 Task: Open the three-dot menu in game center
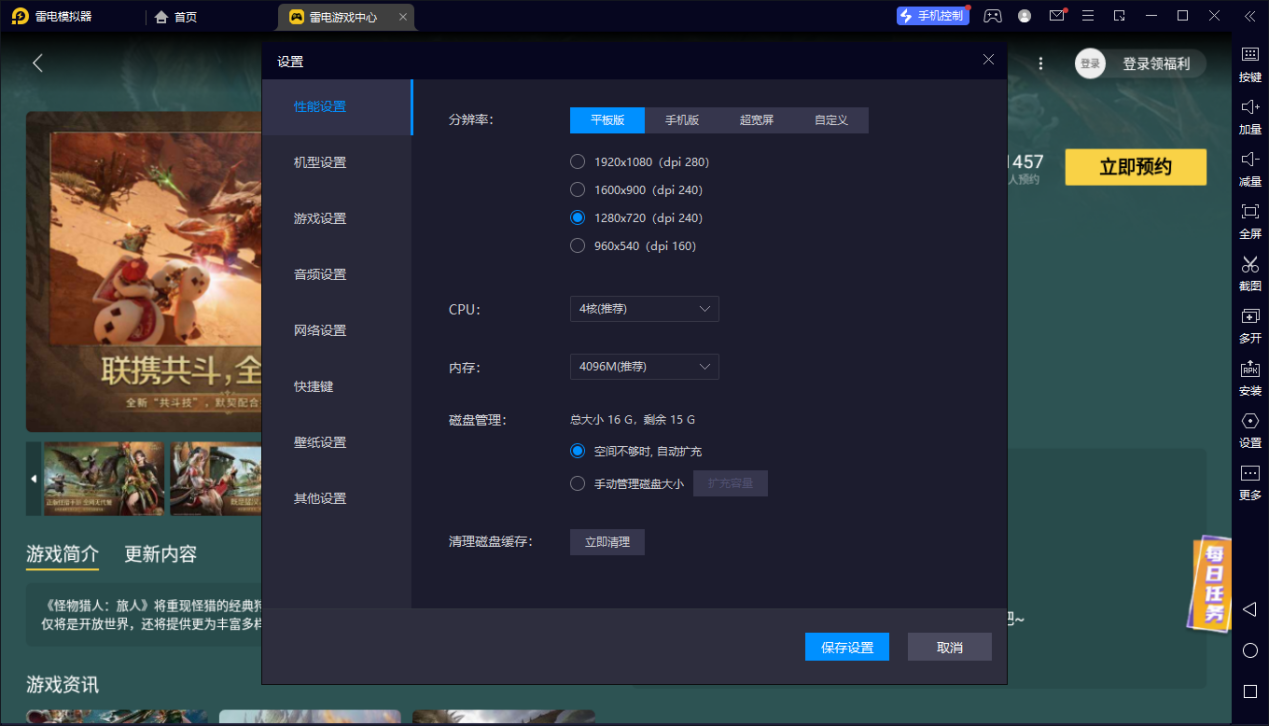pos(1041,63)
